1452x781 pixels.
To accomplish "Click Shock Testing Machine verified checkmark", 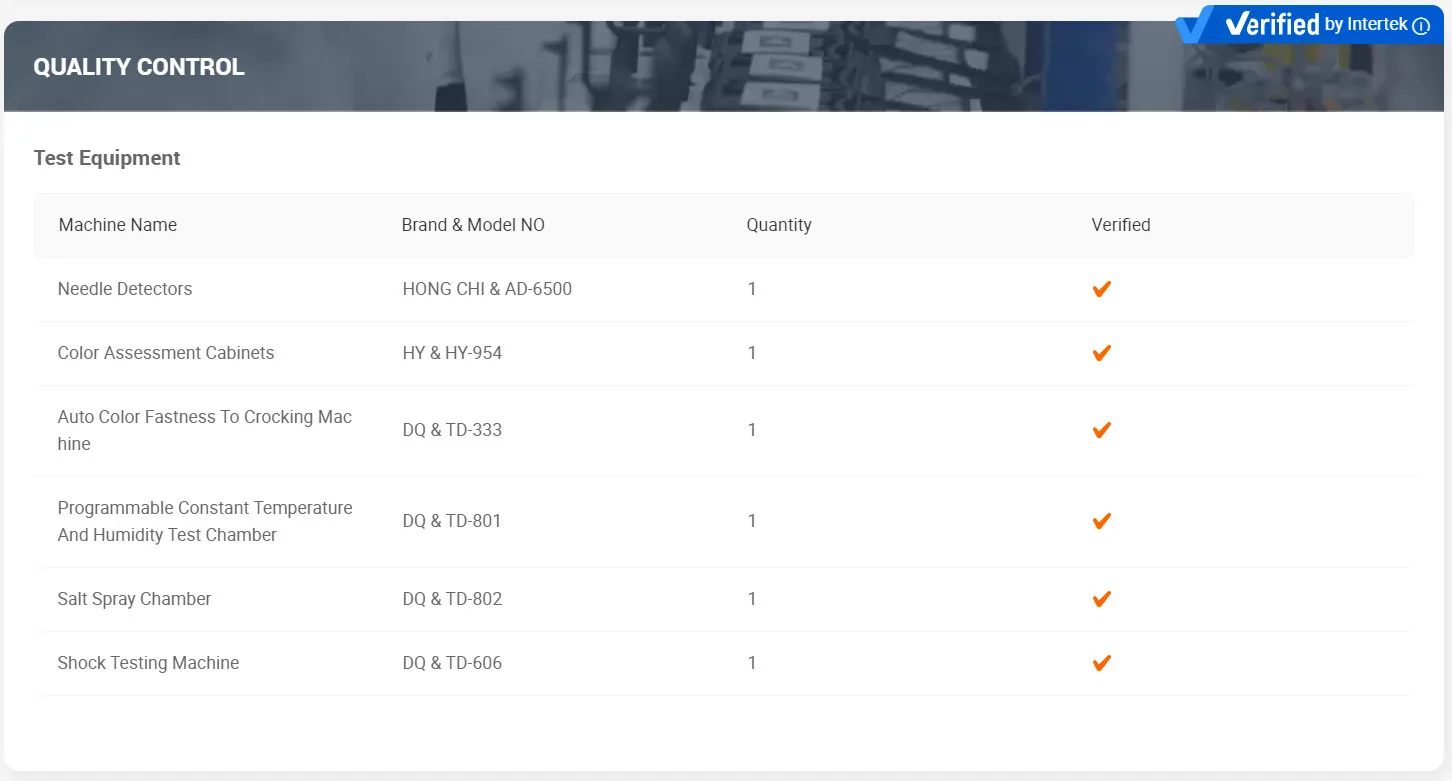I will [x=1102, y=663].
